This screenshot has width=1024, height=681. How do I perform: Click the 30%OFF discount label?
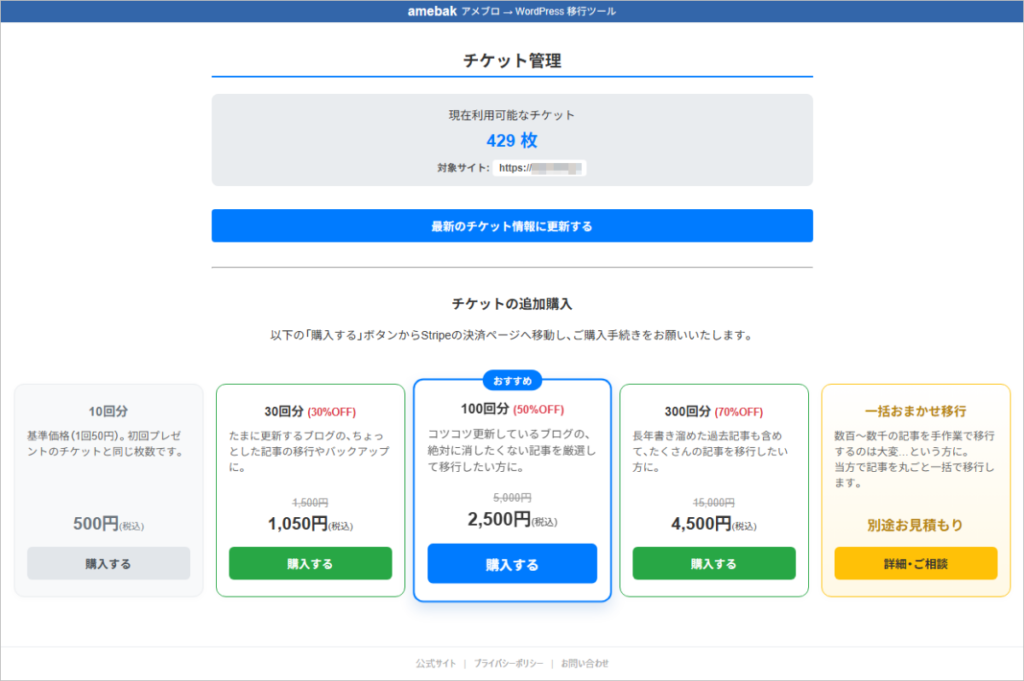(331, 412)
